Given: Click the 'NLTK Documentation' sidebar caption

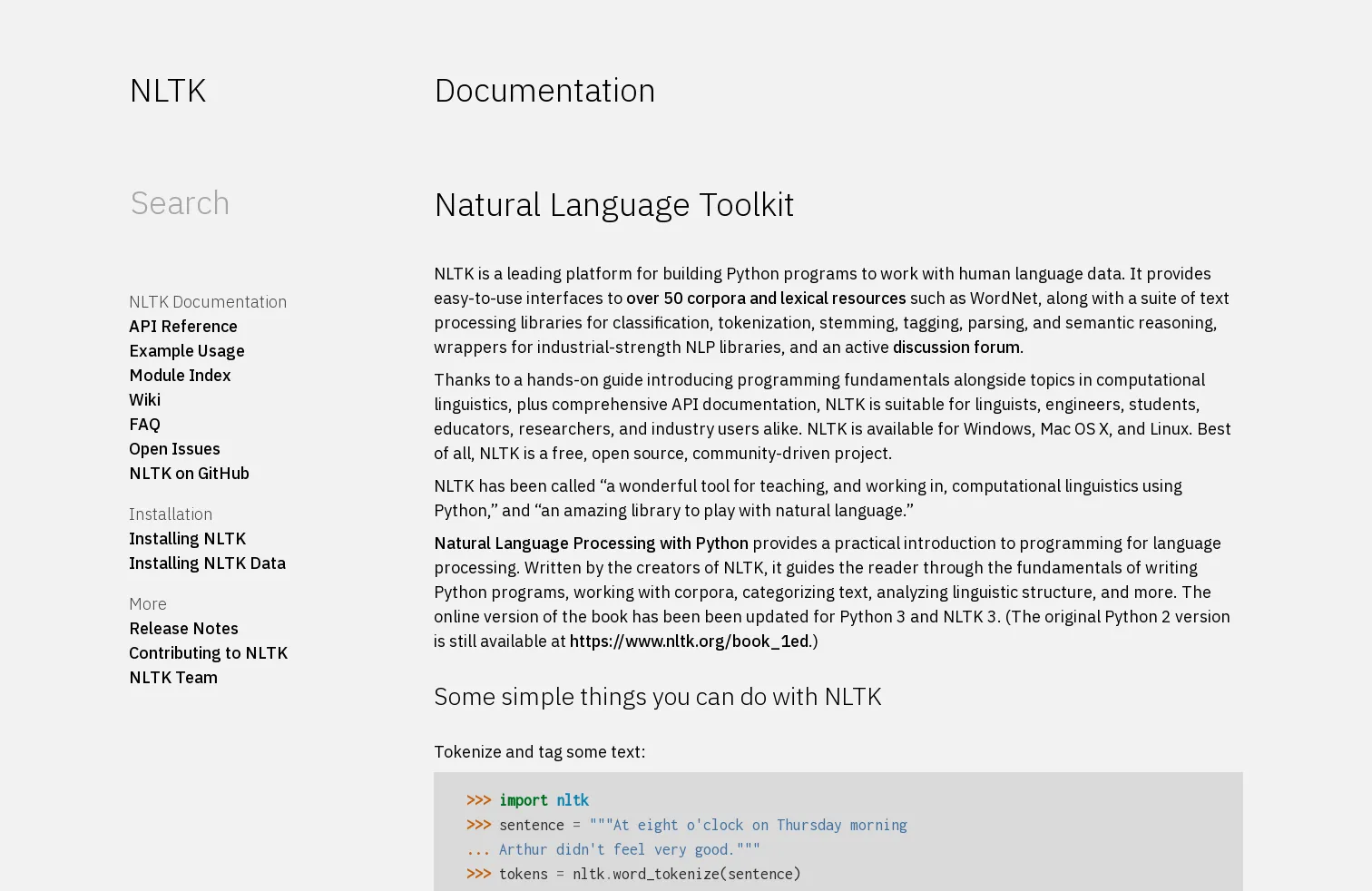Looking at the screenshot, I should [208, 301].
